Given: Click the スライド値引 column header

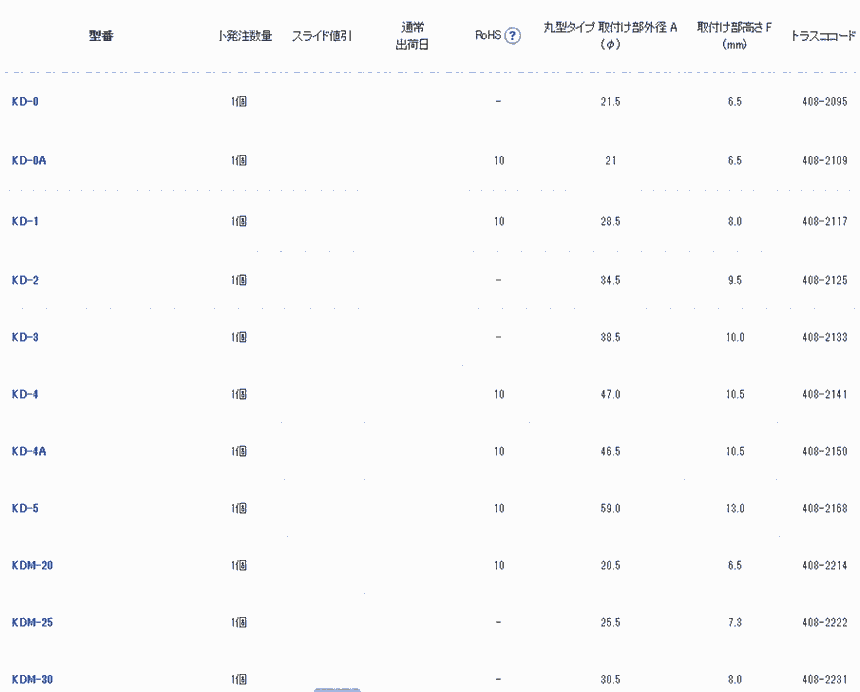Looking at the screenshot, I should [x=321, y=36].
